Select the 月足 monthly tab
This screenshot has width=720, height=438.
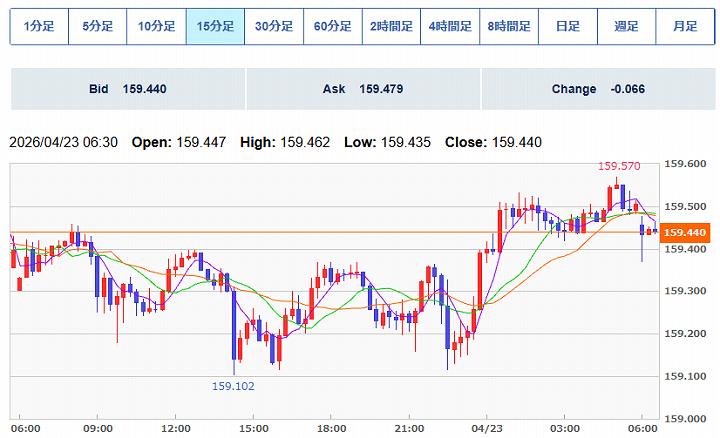coord(685,27)
